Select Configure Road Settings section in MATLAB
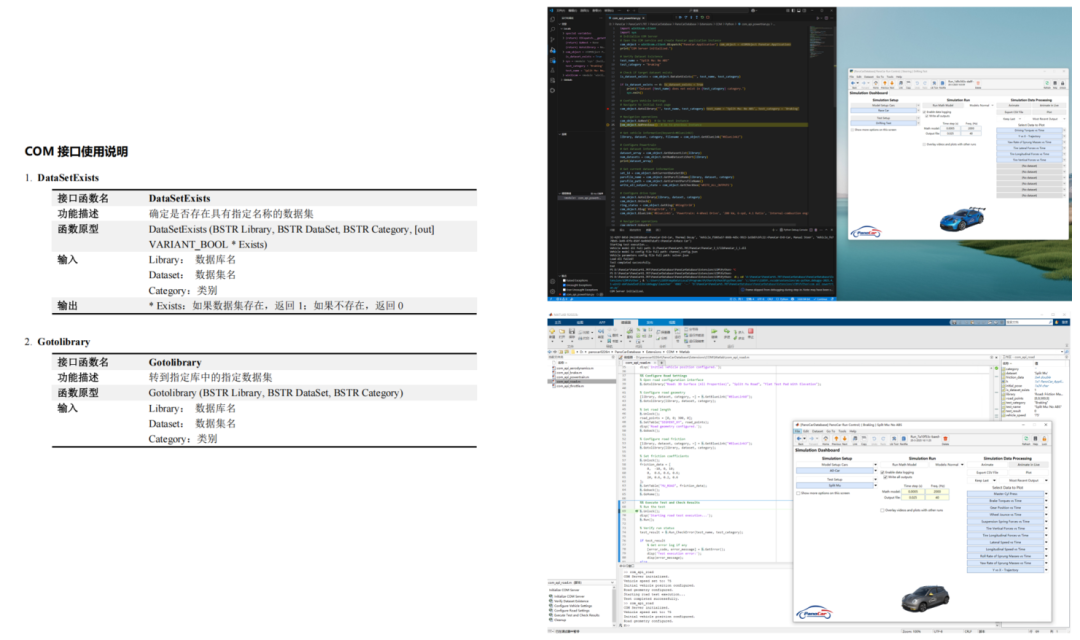This screenshot has width=1080, height=640. click(x=572, y=610)
